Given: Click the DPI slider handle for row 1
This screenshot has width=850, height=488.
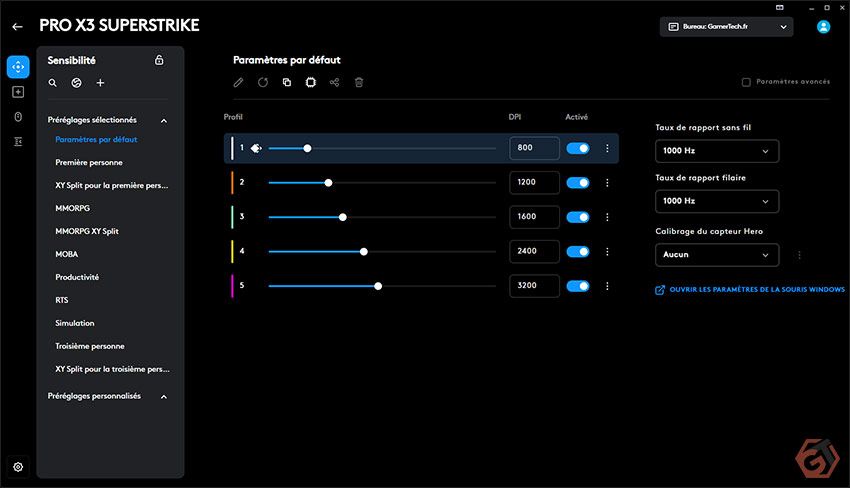Looking at the screenshot, I should pyautogui.click(x=307, y=148).
